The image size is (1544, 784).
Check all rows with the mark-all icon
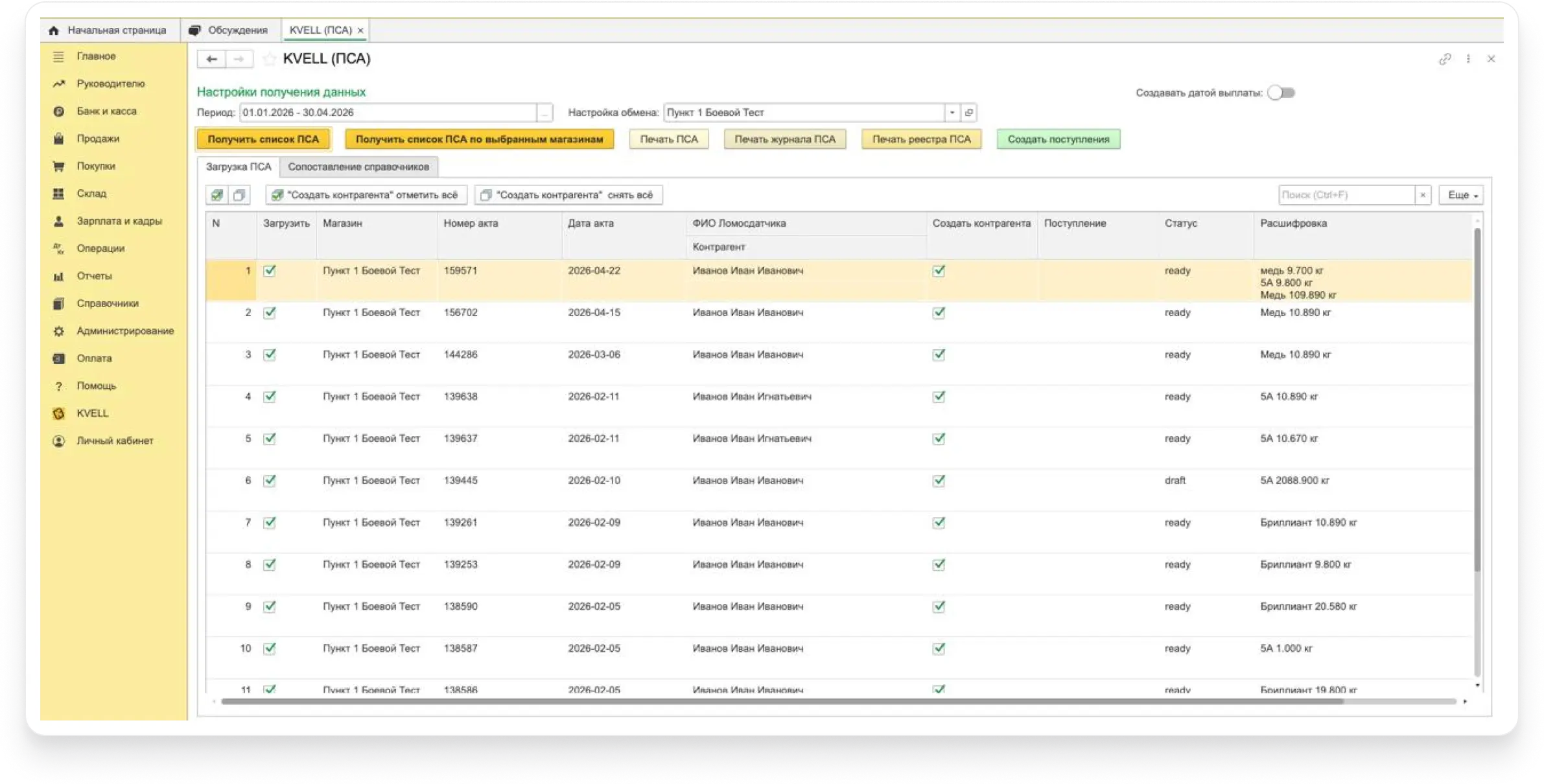[x=216, y=195]
